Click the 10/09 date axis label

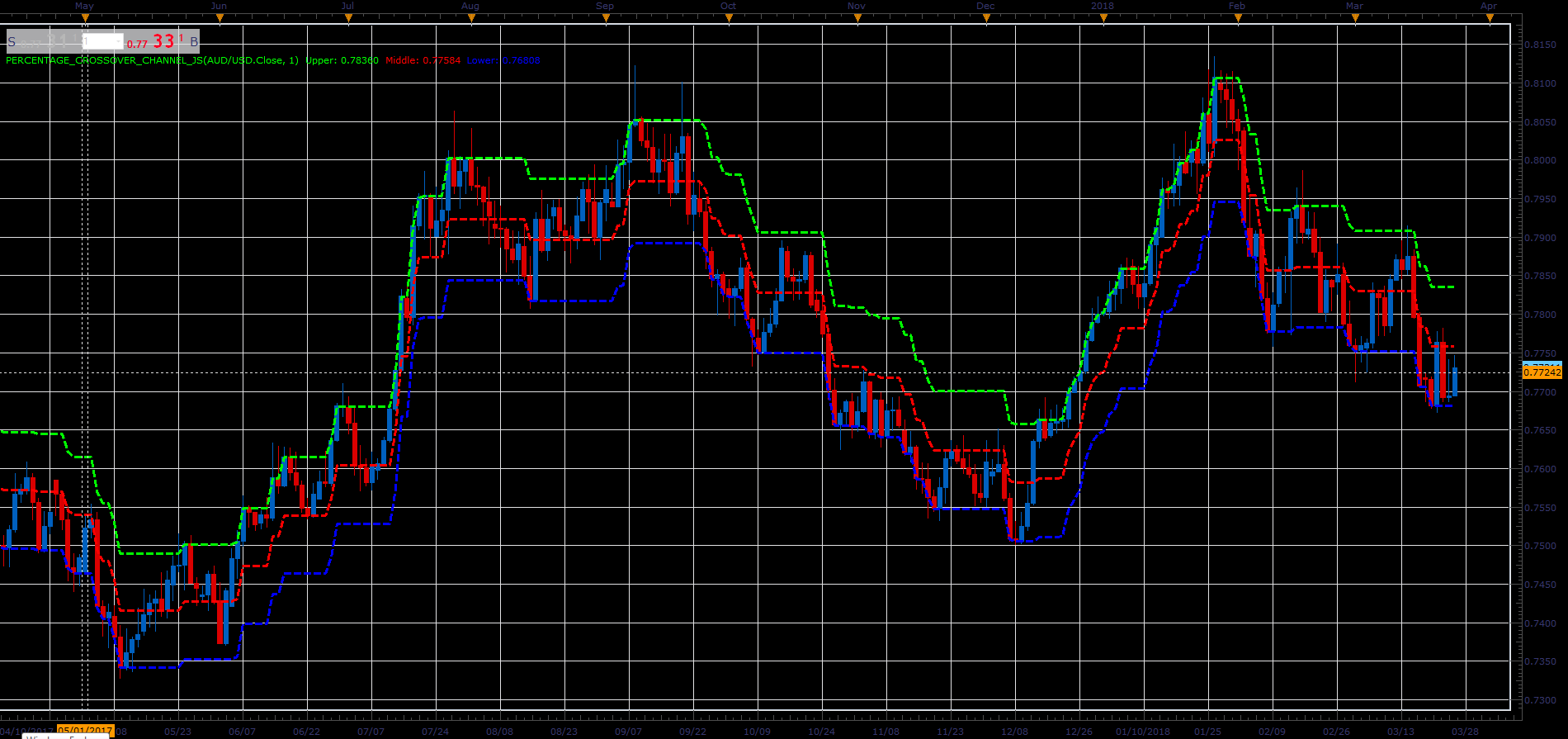[757, 732]
